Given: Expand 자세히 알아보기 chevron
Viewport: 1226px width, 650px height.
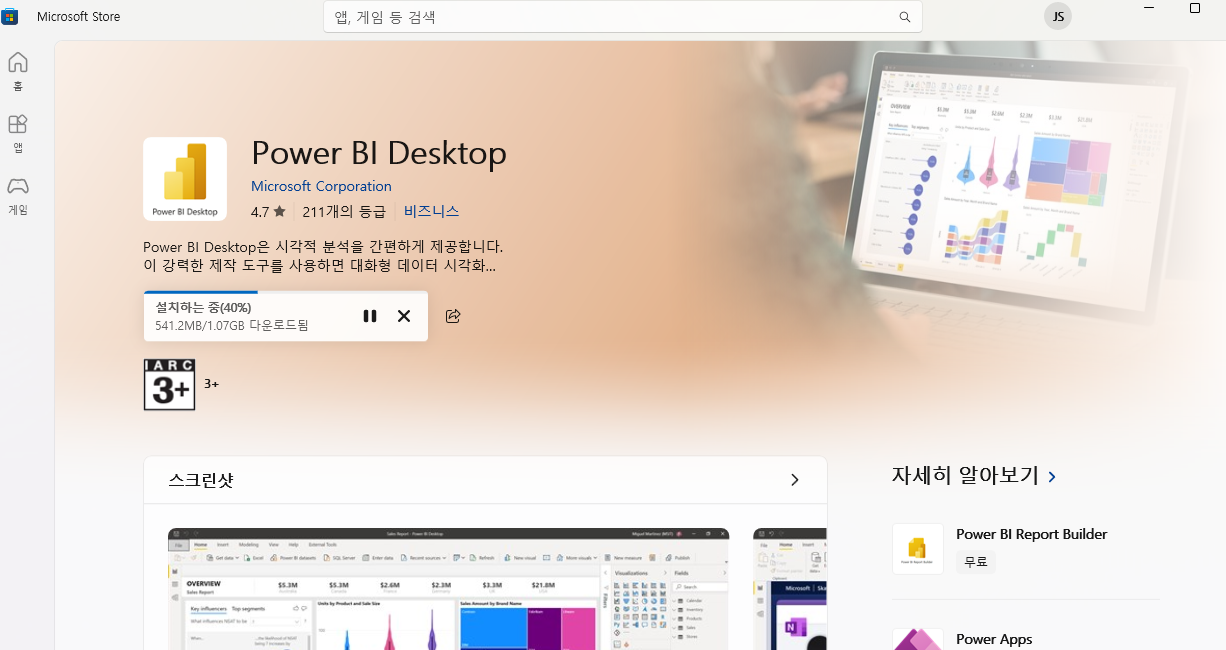Looking at the screenshot, I should pos(1052,477).
